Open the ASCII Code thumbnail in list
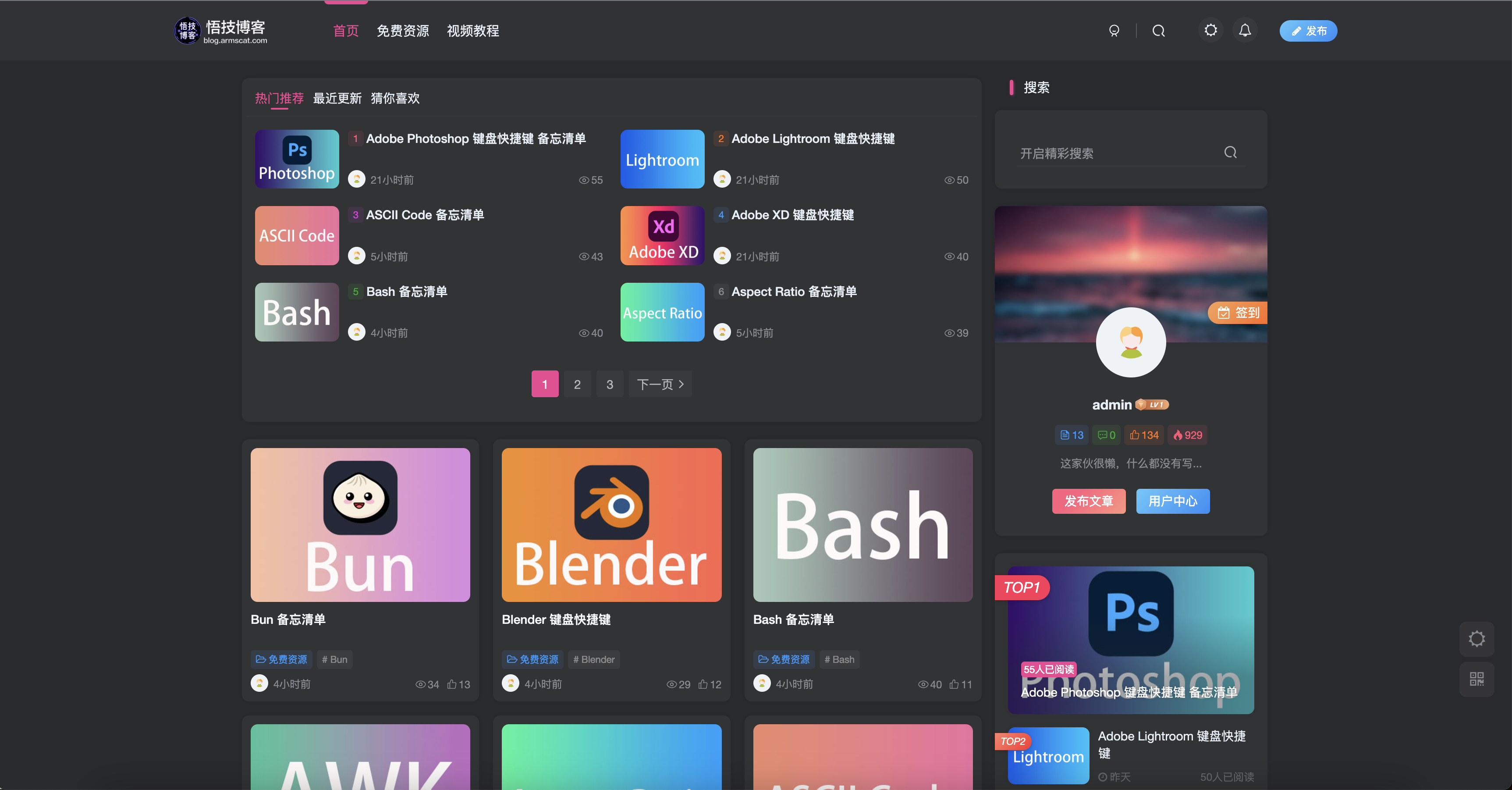Screen dimensions: 1512x790 [297, 235]
